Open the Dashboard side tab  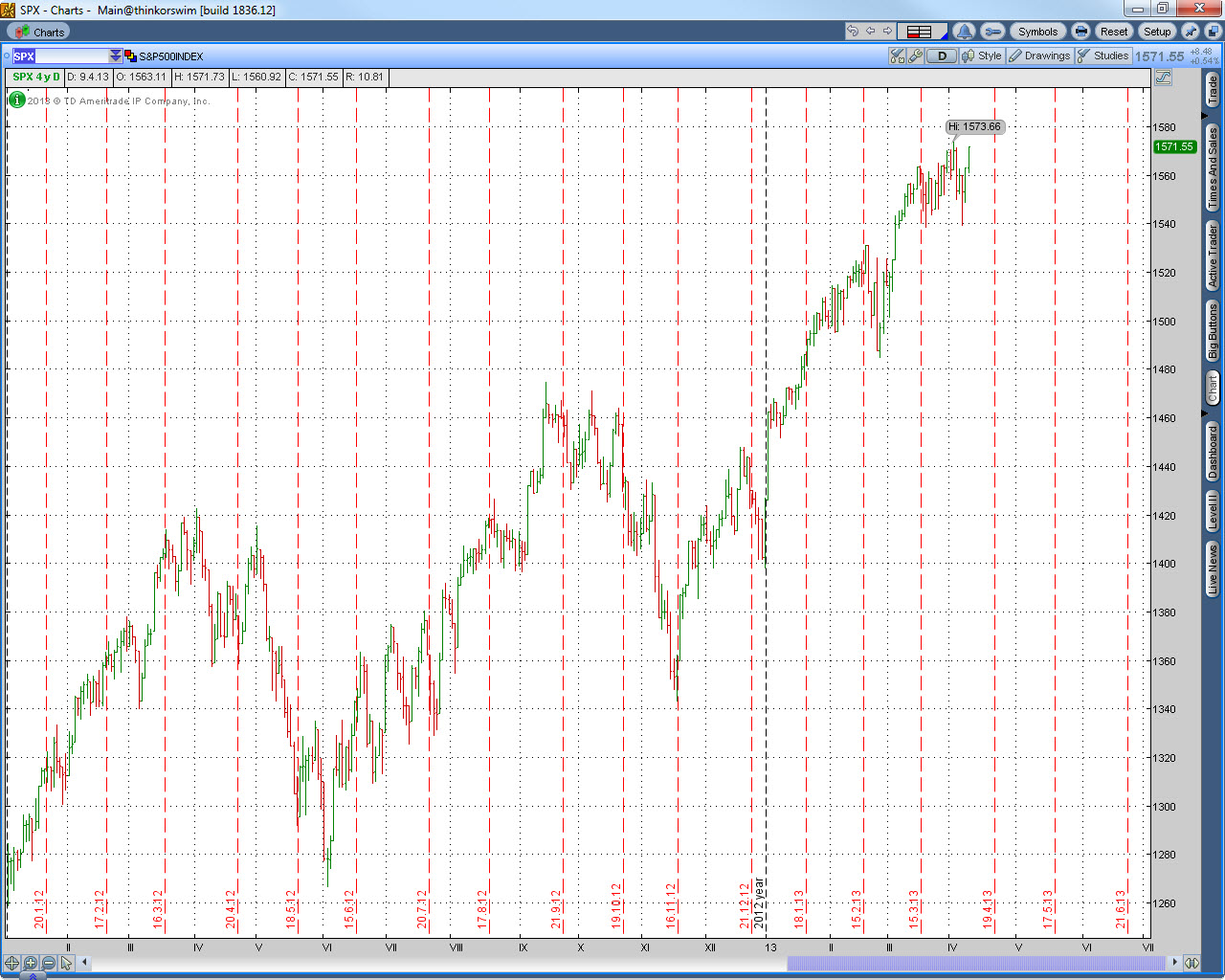tap(1213, 452)
